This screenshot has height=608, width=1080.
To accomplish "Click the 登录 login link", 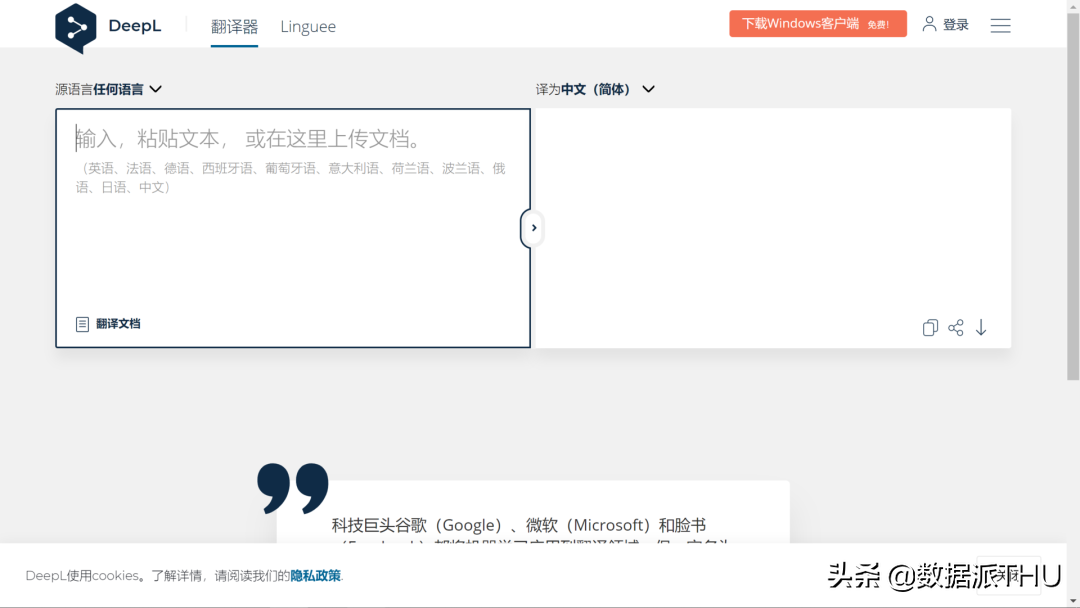I will 955,25.
